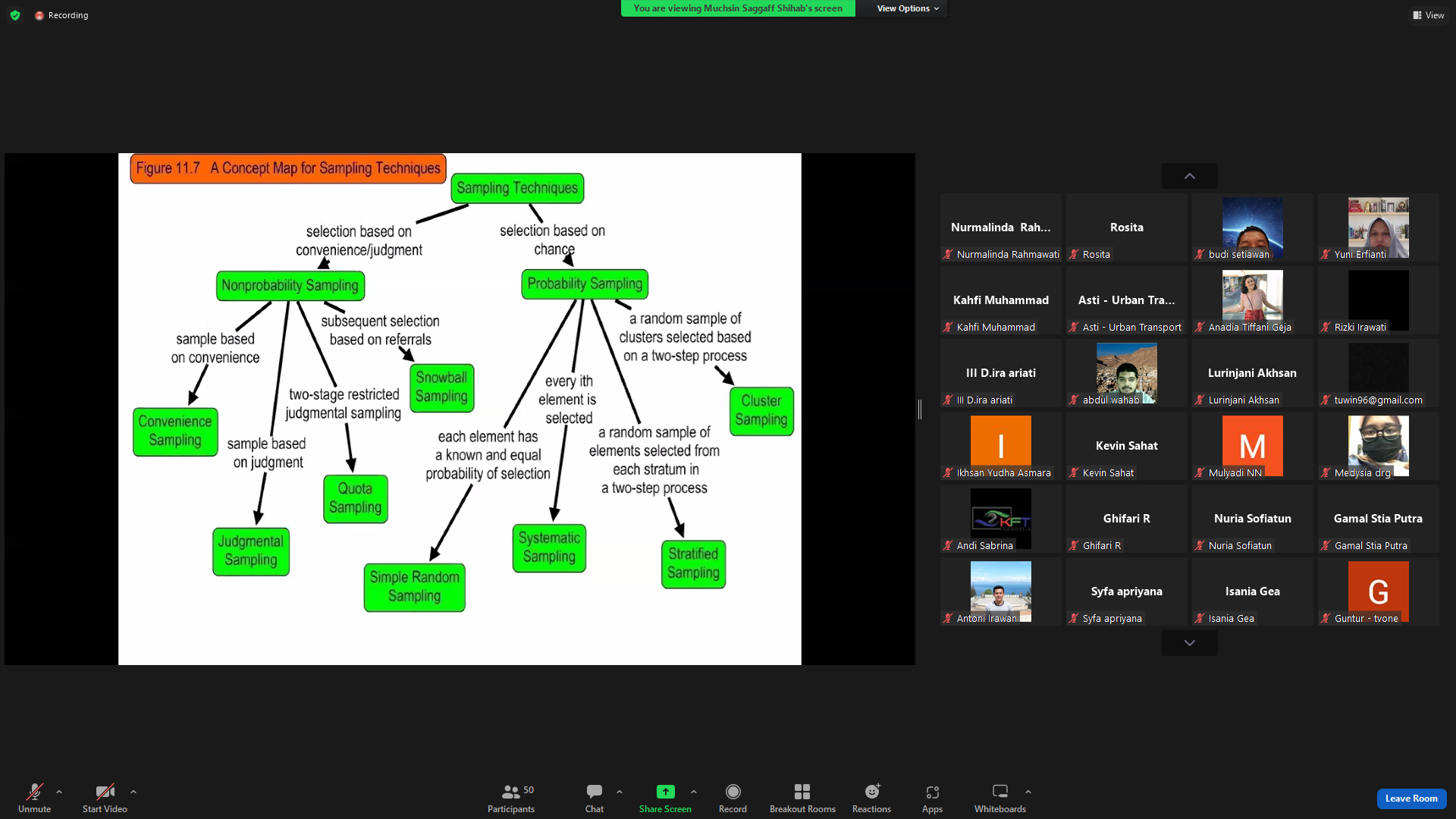This screenshot has height=819, width=1456.
Task: Click Isania Gea's muted microphone icon
Action: (x=1200, y=619)
